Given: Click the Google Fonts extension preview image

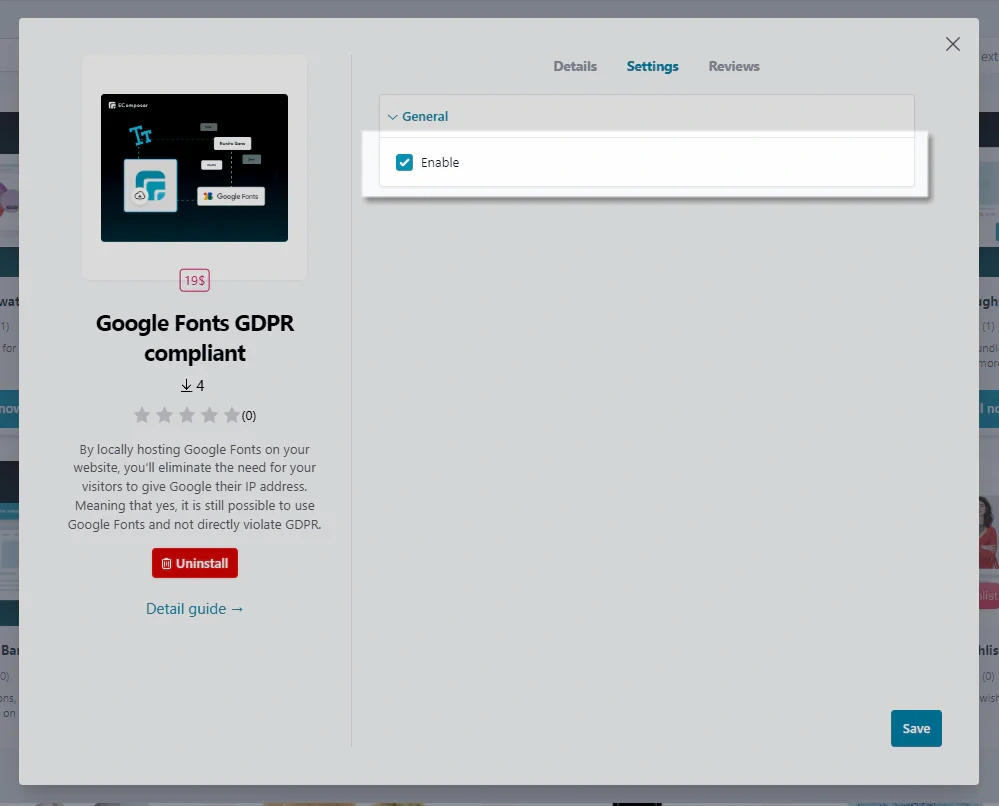Looking at the screenshot, I should click(194, 167).
